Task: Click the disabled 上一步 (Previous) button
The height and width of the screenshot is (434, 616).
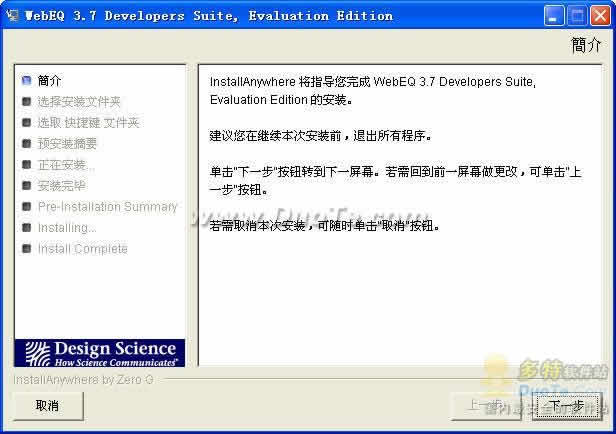Action: pos(486,406)
